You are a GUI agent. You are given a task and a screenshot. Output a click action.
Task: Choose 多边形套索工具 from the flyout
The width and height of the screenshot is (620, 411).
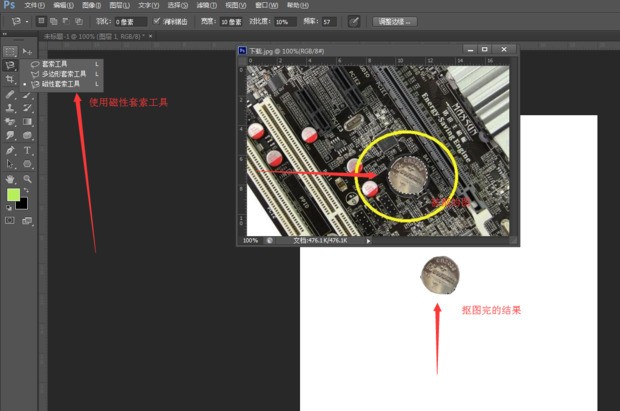click(62, 74)
